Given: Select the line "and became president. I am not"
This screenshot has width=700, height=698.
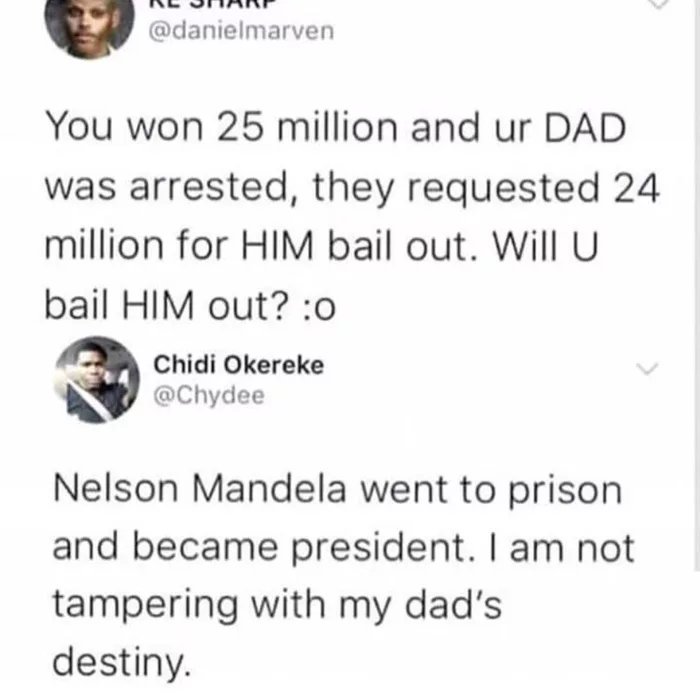Looking at the screenshot, I should [x=343, y=548].
